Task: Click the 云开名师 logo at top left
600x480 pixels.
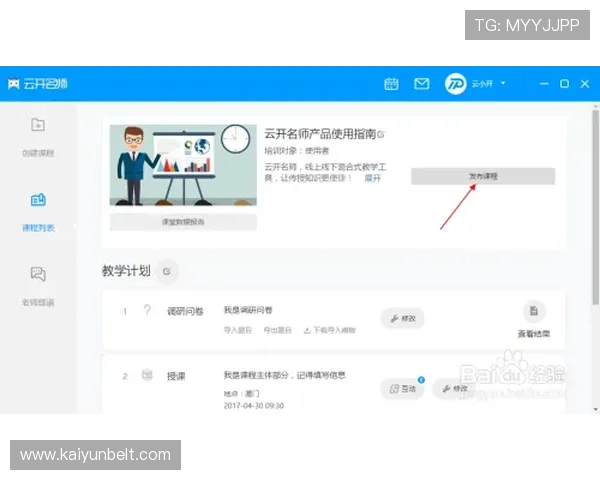Action: (x=38, y=83)
